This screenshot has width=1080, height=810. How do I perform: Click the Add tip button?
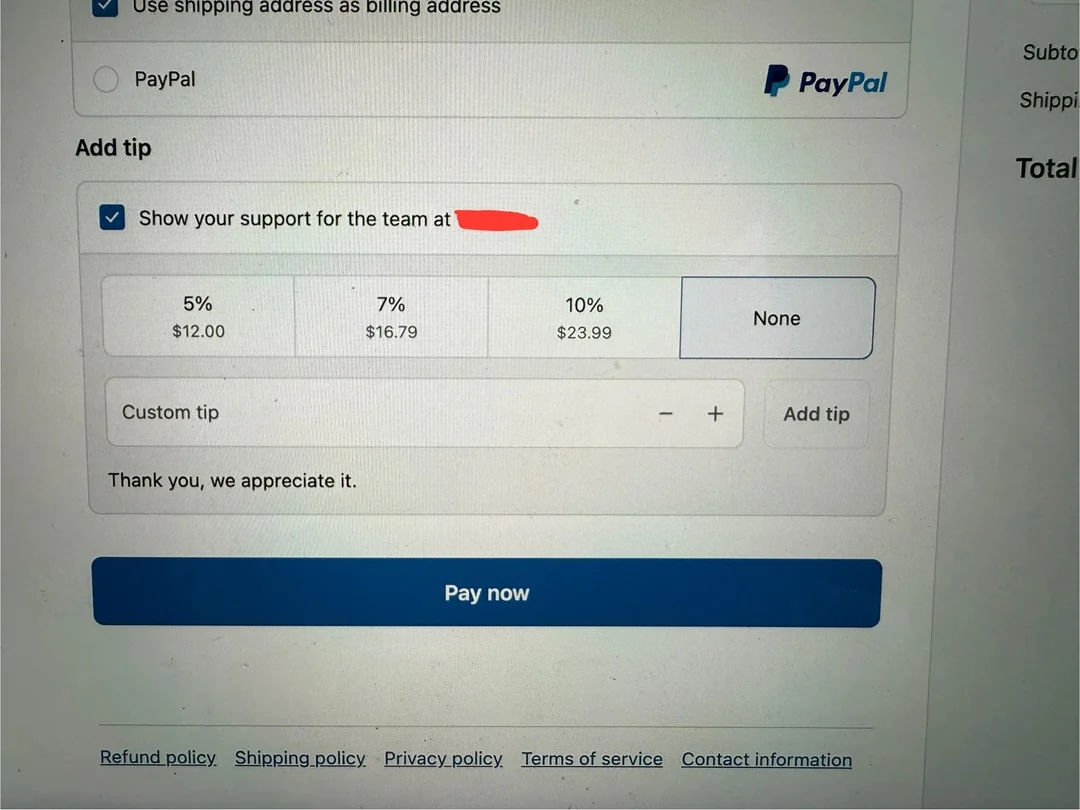click(816, 414)
